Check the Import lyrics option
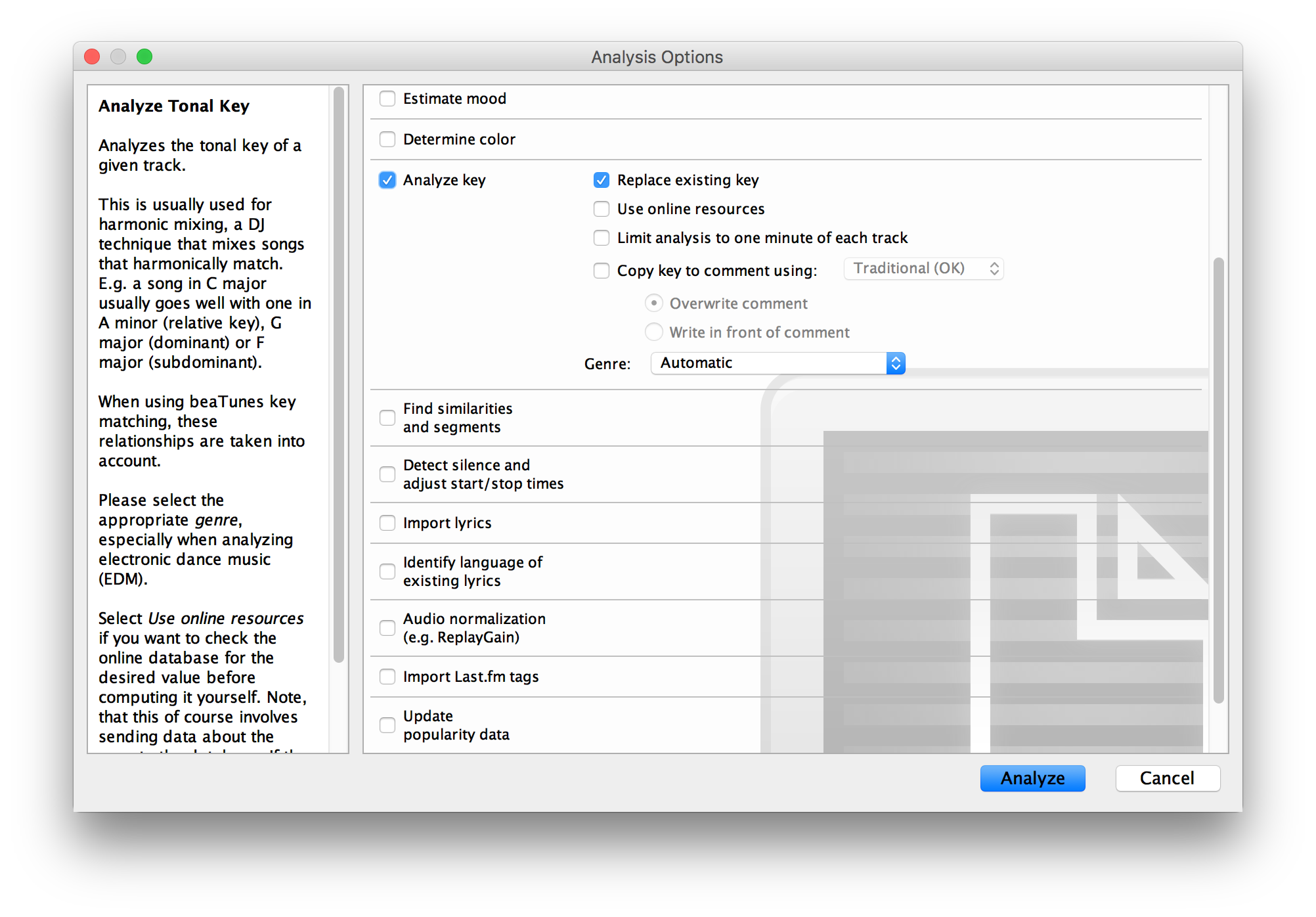 [x=387, y=522]
